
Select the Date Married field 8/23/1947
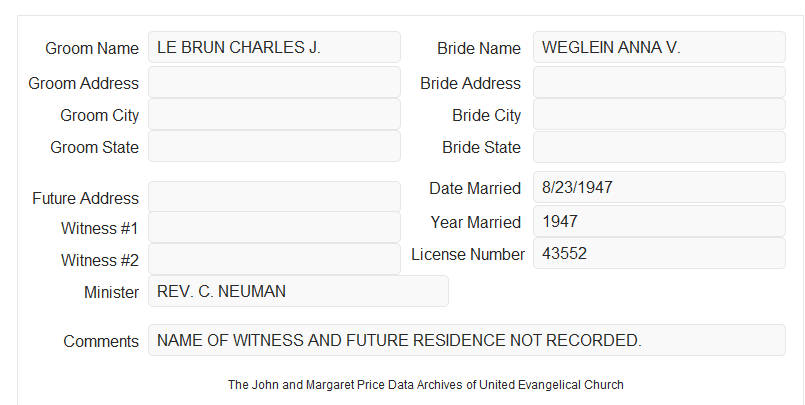point(659,187)
